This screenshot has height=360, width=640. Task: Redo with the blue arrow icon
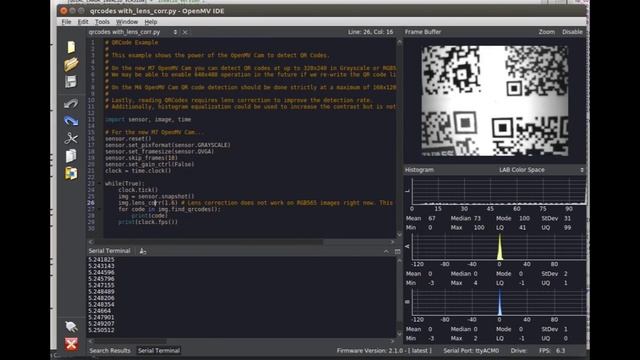coord(71,121)
